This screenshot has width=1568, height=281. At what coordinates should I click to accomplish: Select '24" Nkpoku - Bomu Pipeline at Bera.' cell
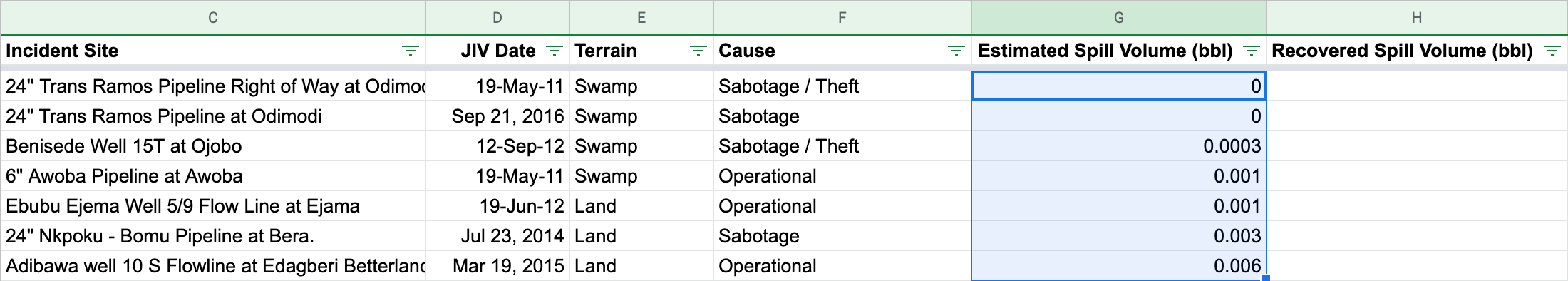213,236
